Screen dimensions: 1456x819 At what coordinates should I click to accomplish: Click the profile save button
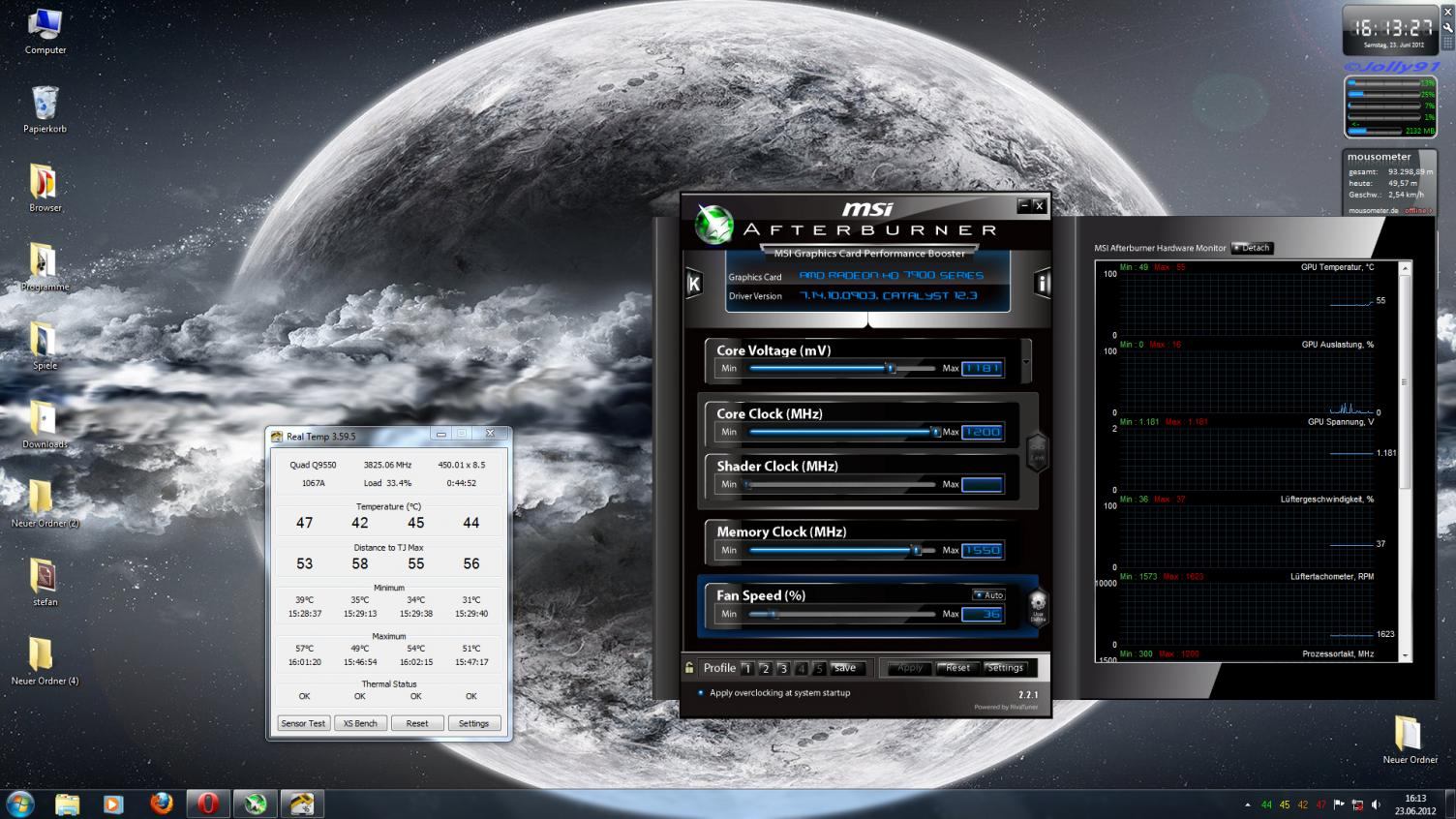tap(845, 668)
